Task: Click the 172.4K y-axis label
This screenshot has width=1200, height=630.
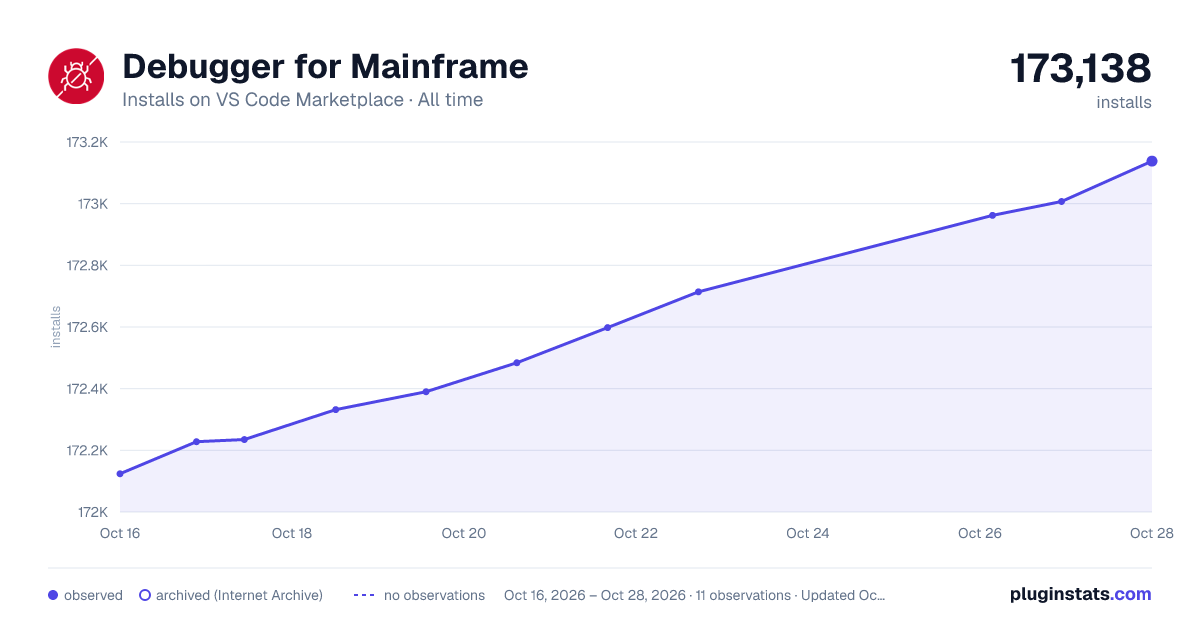Action: 87,389
